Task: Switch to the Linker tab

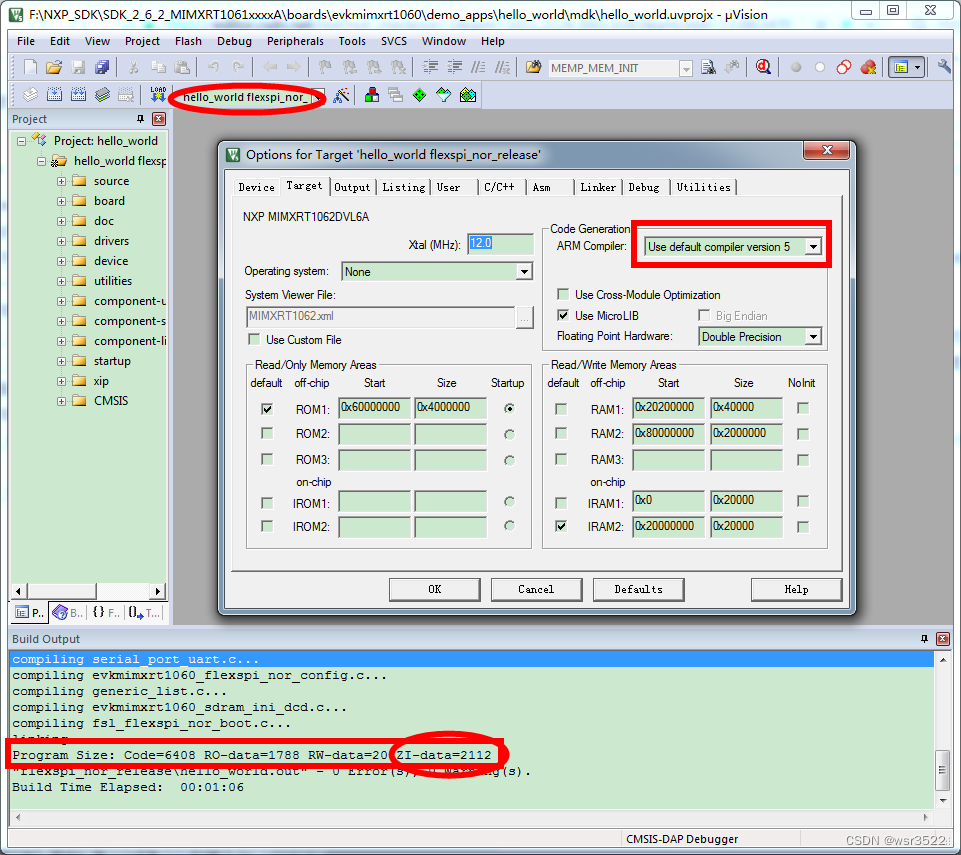Action: [x=598, y=187]
